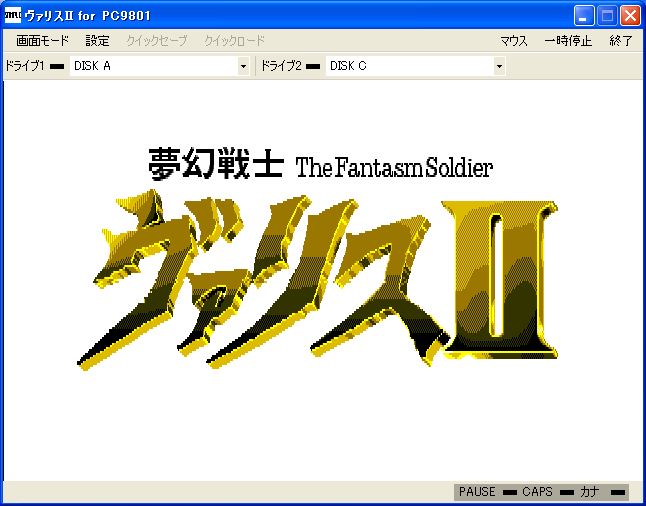Click the クイックセーブ menu item
The image size is (646, 506).
coord(157,41)
